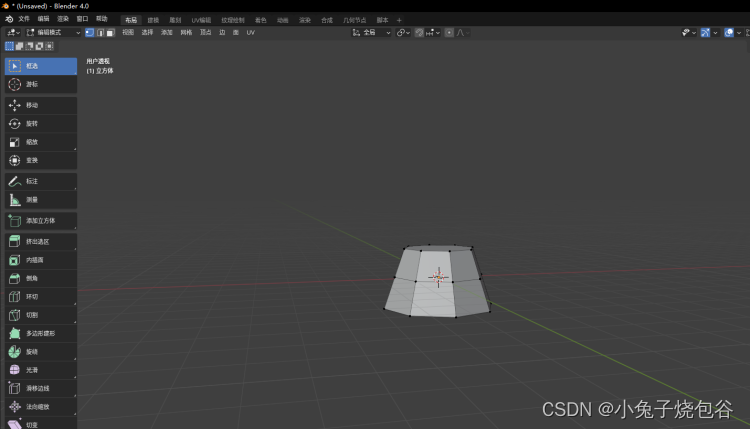Select the Smooth (光滑) tool
Screen dimensions: 750x429
point(41,370)
